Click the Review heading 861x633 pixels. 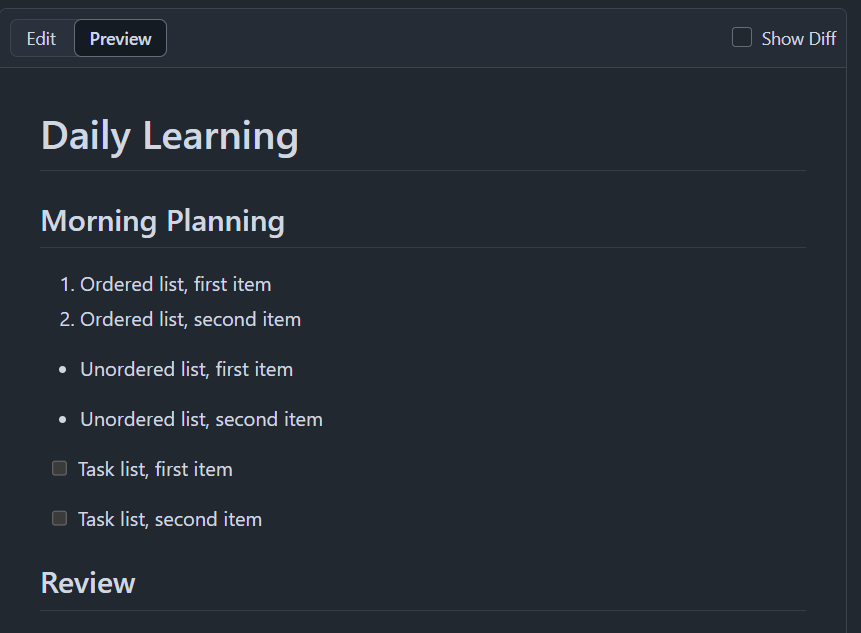click(88, 582)
